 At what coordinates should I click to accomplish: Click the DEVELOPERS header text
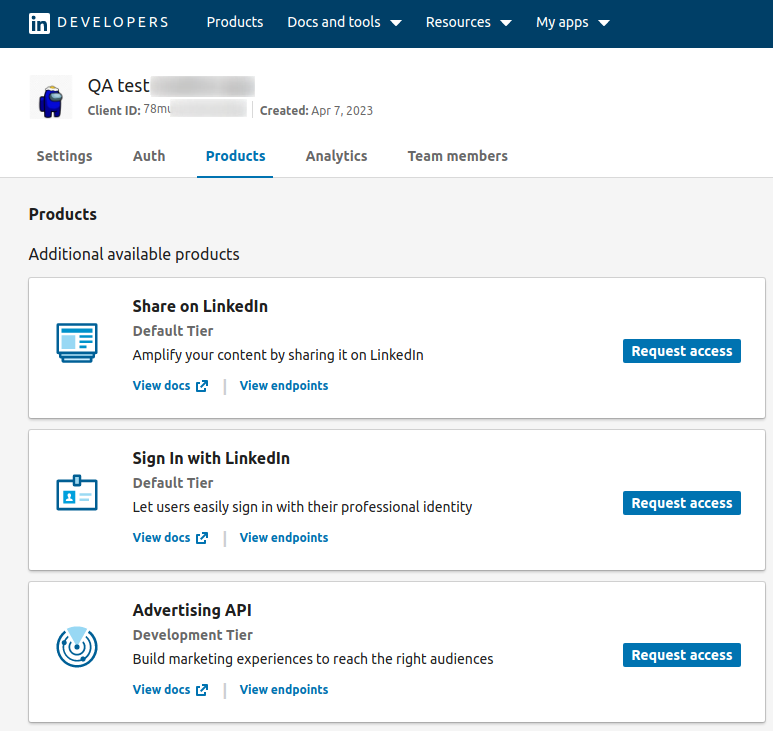[113, 23]
